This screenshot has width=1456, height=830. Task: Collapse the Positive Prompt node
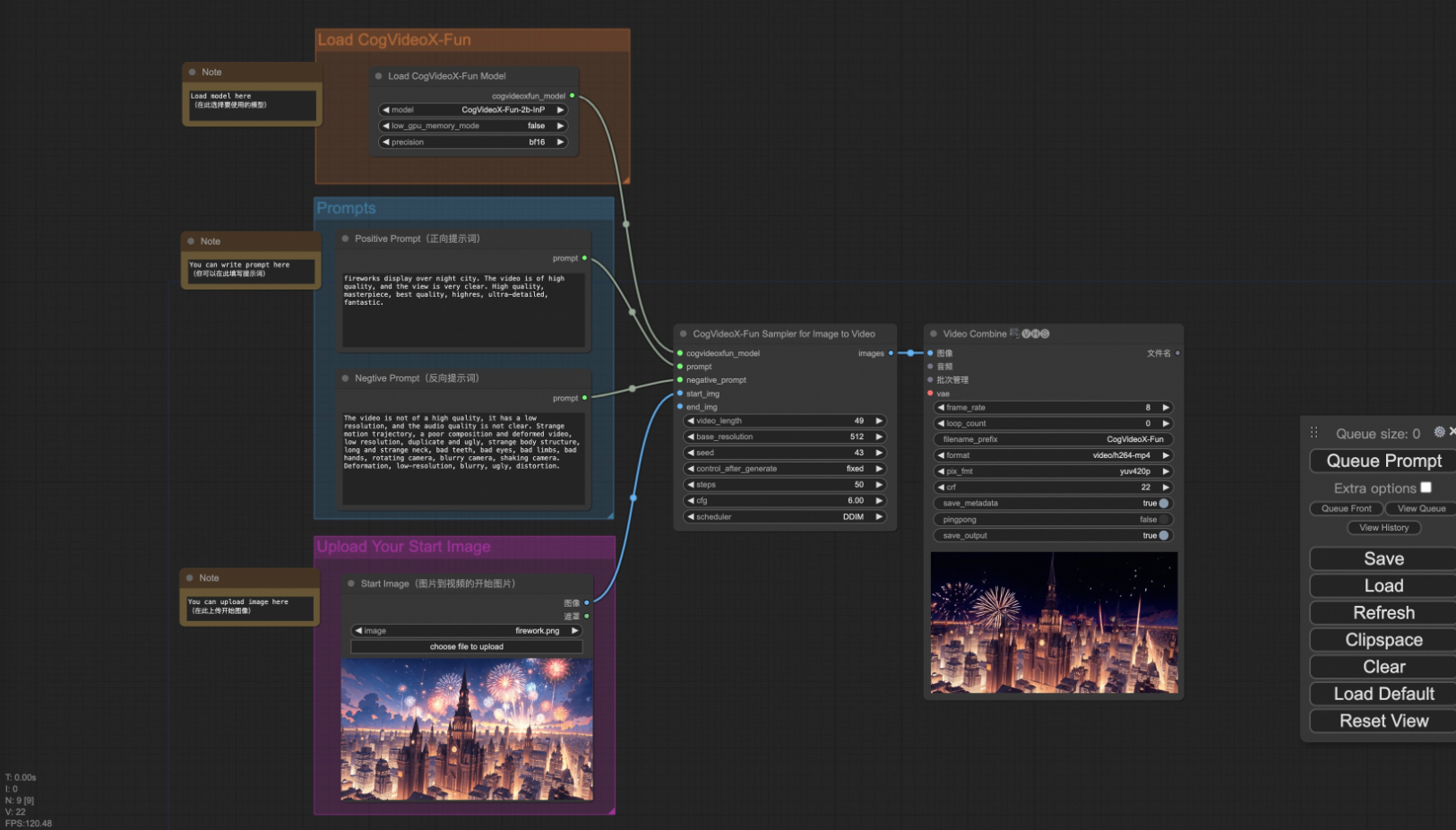click(x=346, y=238)
